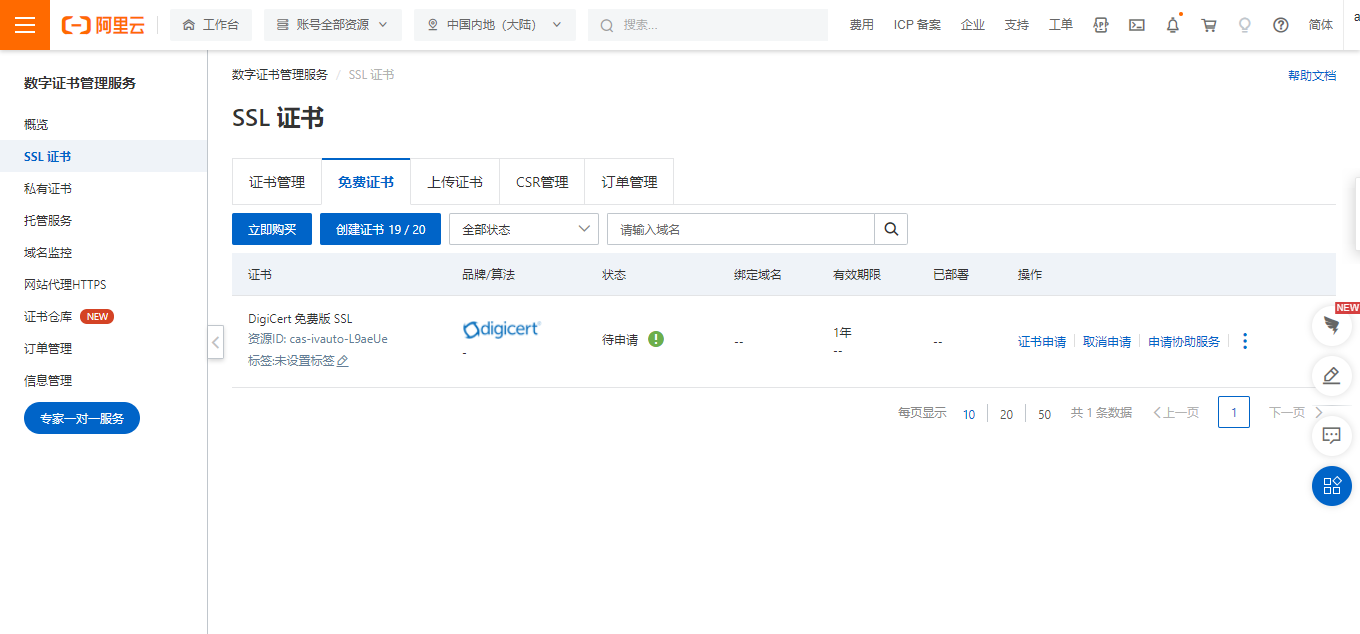Image resolution: width=1360 pixels, height=634 pixels.
Task: Click the help question mark icon
Action: click(x=1281, y=25)
